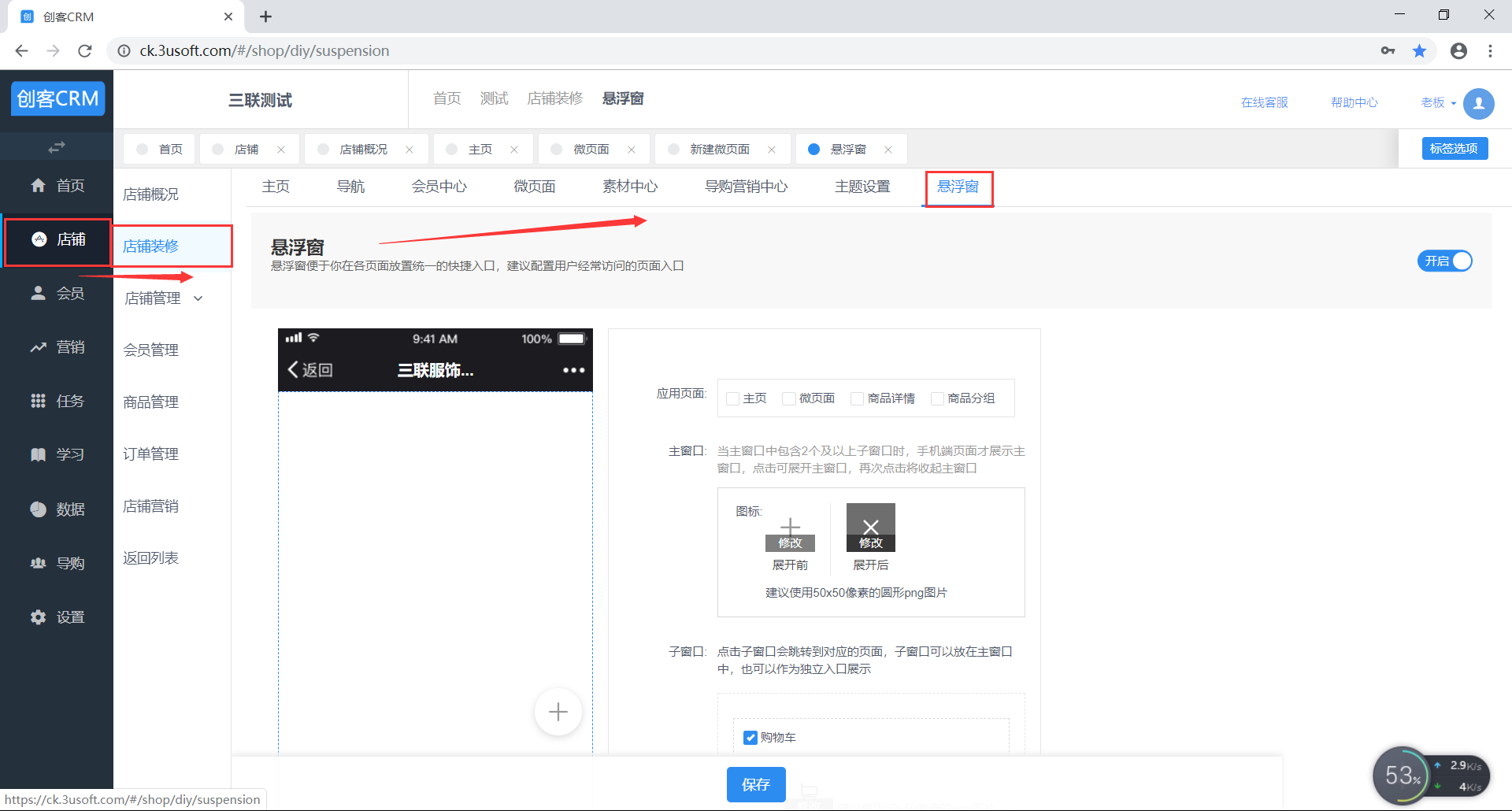Open 首页 home icon in sidebar
This screenshot has width=1512, height=811.
(38, 185)
